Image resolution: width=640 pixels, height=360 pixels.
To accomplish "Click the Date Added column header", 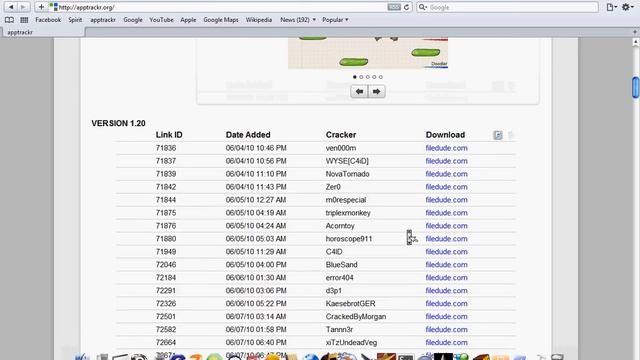I will tap(248, 135).
